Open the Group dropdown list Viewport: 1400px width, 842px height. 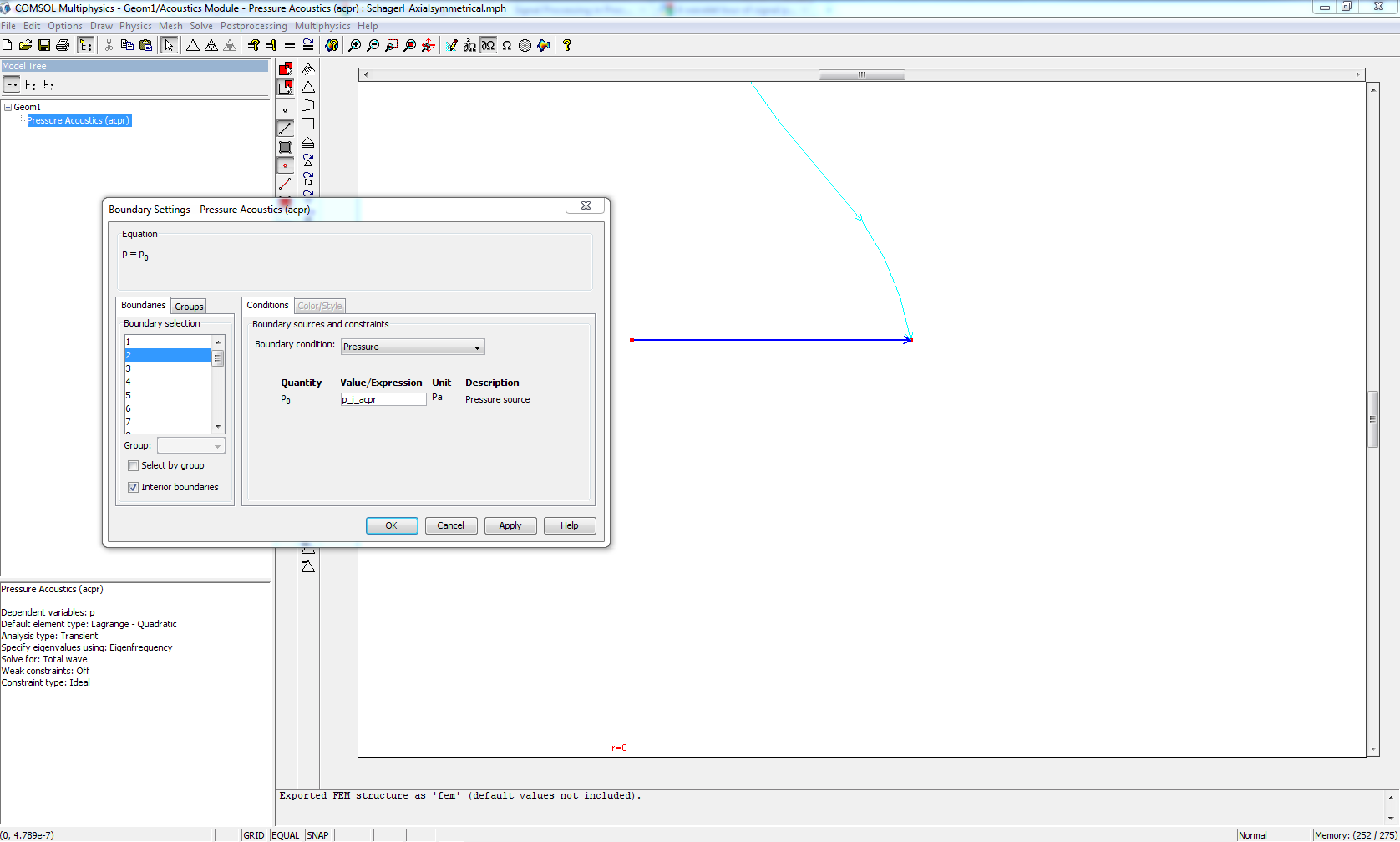[191, 446]
